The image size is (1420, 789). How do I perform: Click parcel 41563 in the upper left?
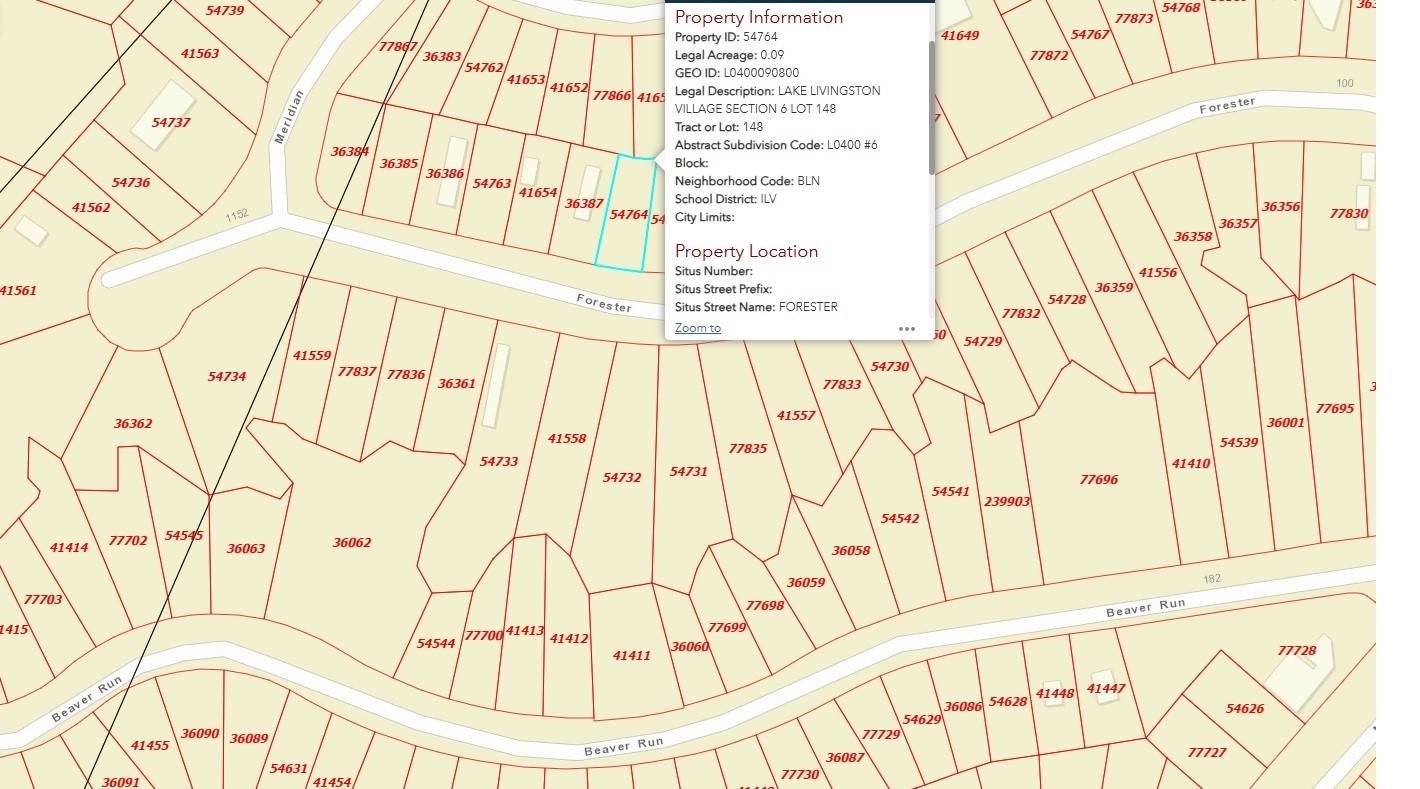199,54
